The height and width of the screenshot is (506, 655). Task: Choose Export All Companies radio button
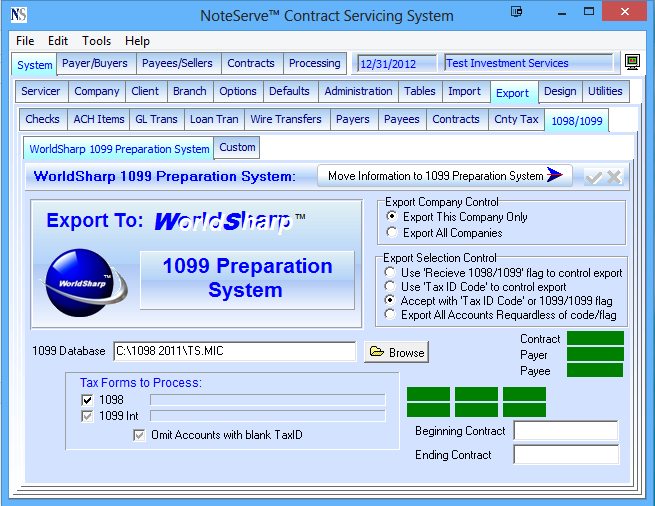tap(392, 233)
